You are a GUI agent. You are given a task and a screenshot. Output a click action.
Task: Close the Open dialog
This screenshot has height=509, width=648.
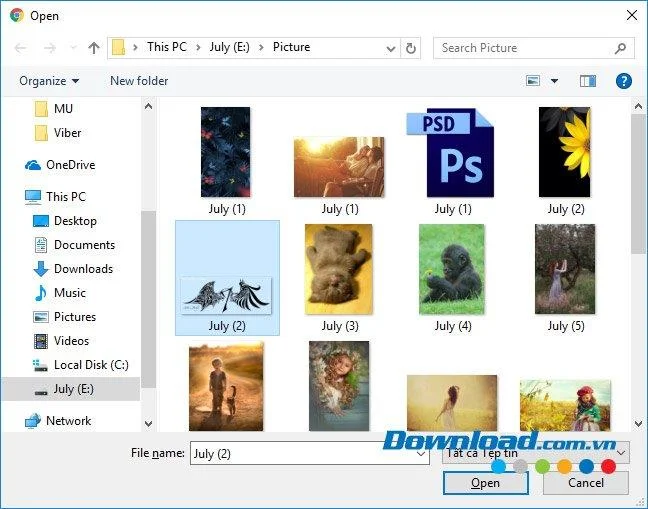(631, 16)
